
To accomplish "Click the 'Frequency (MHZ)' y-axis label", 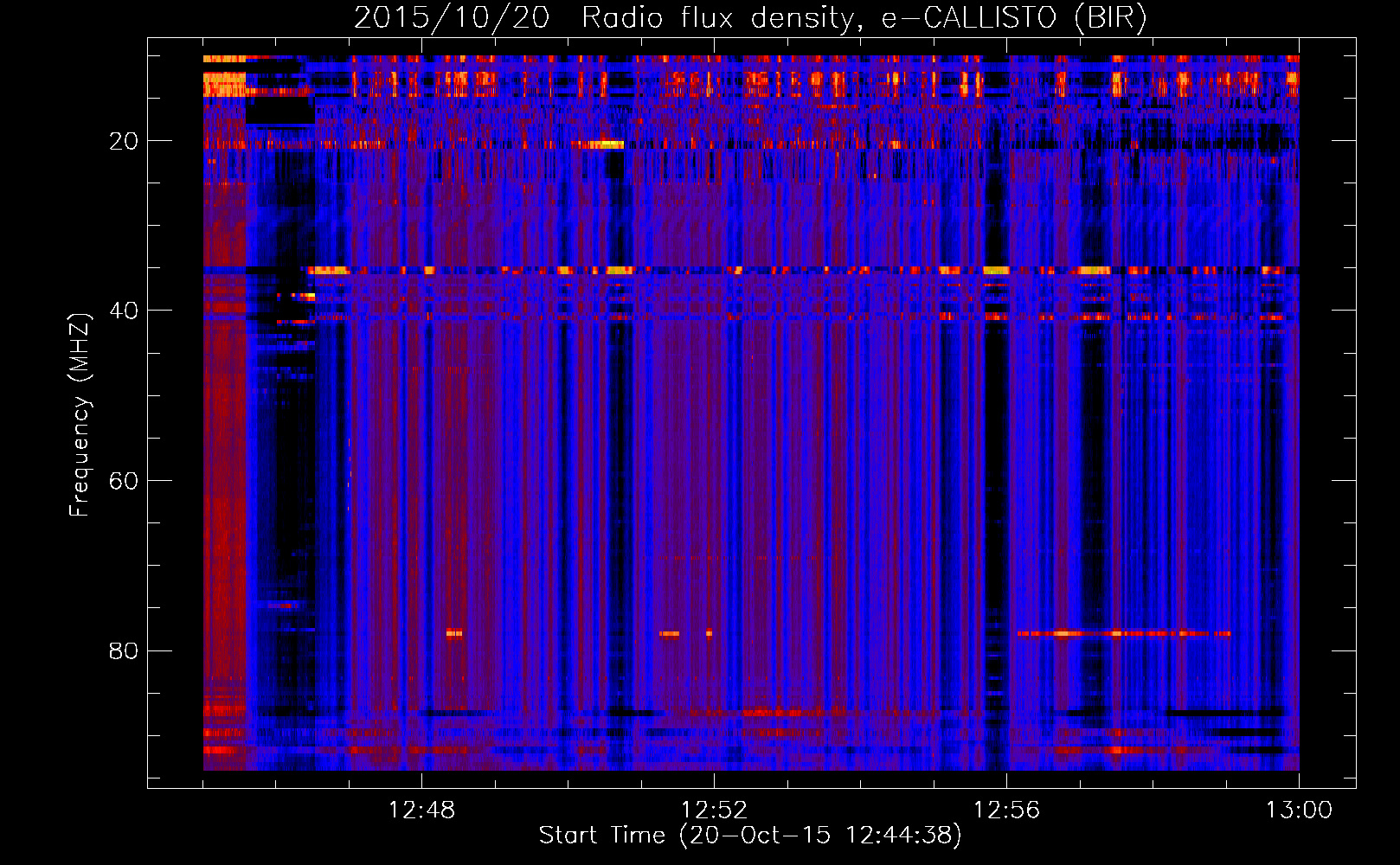I will 80,415.
